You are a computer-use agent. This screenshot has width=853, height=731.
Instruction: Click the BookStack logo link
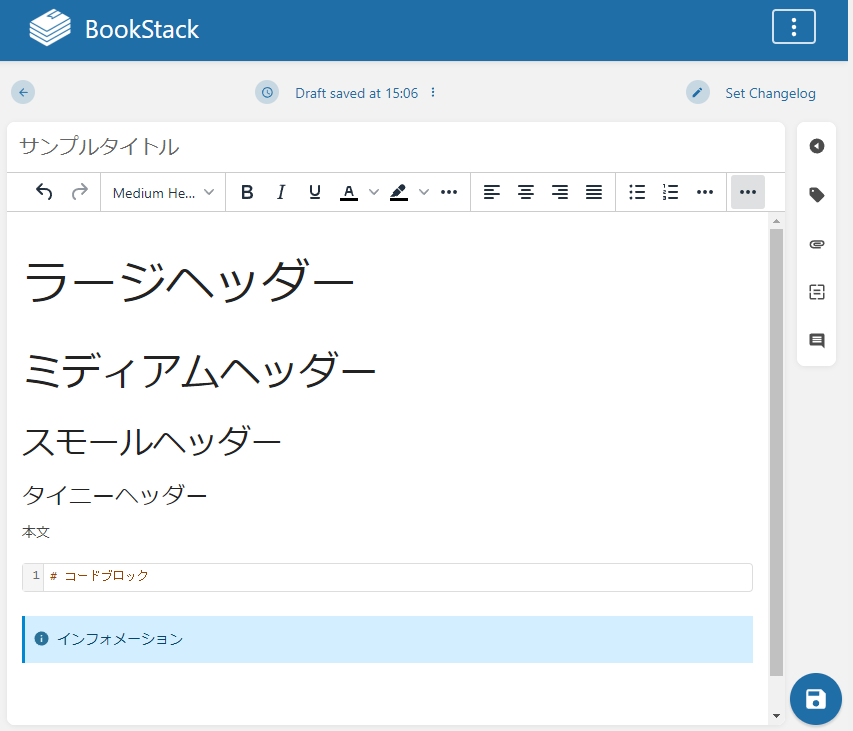point(114,29)
